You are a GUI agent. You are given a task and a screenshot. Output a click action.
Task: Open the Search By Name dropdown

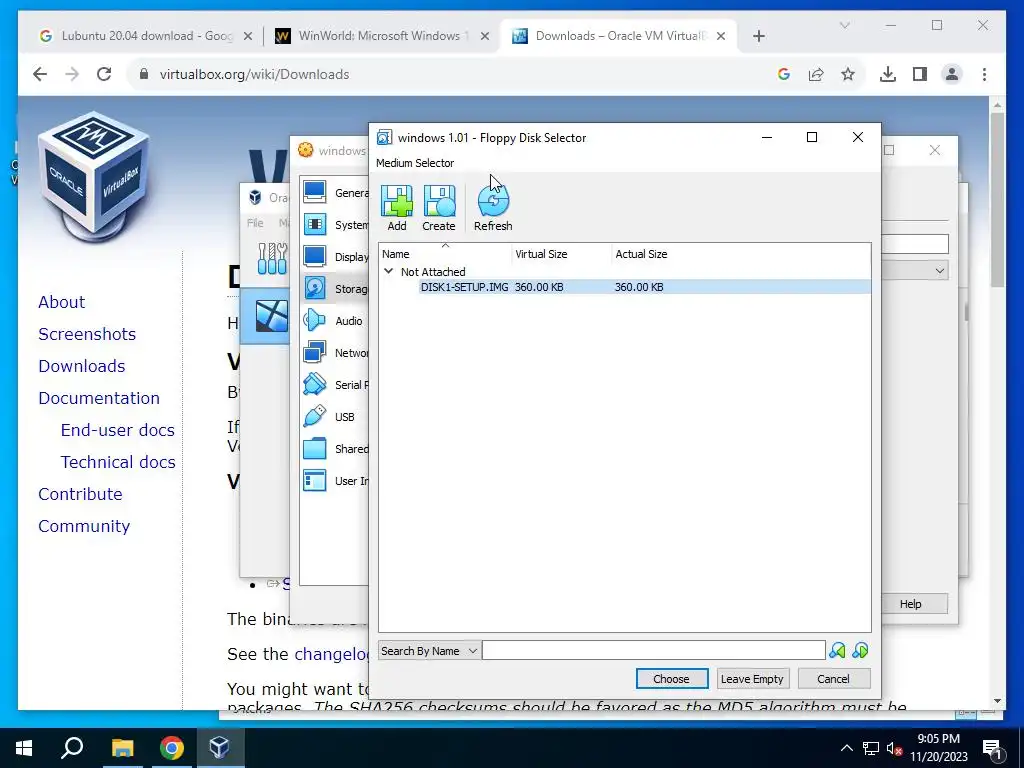click(429, 650)
